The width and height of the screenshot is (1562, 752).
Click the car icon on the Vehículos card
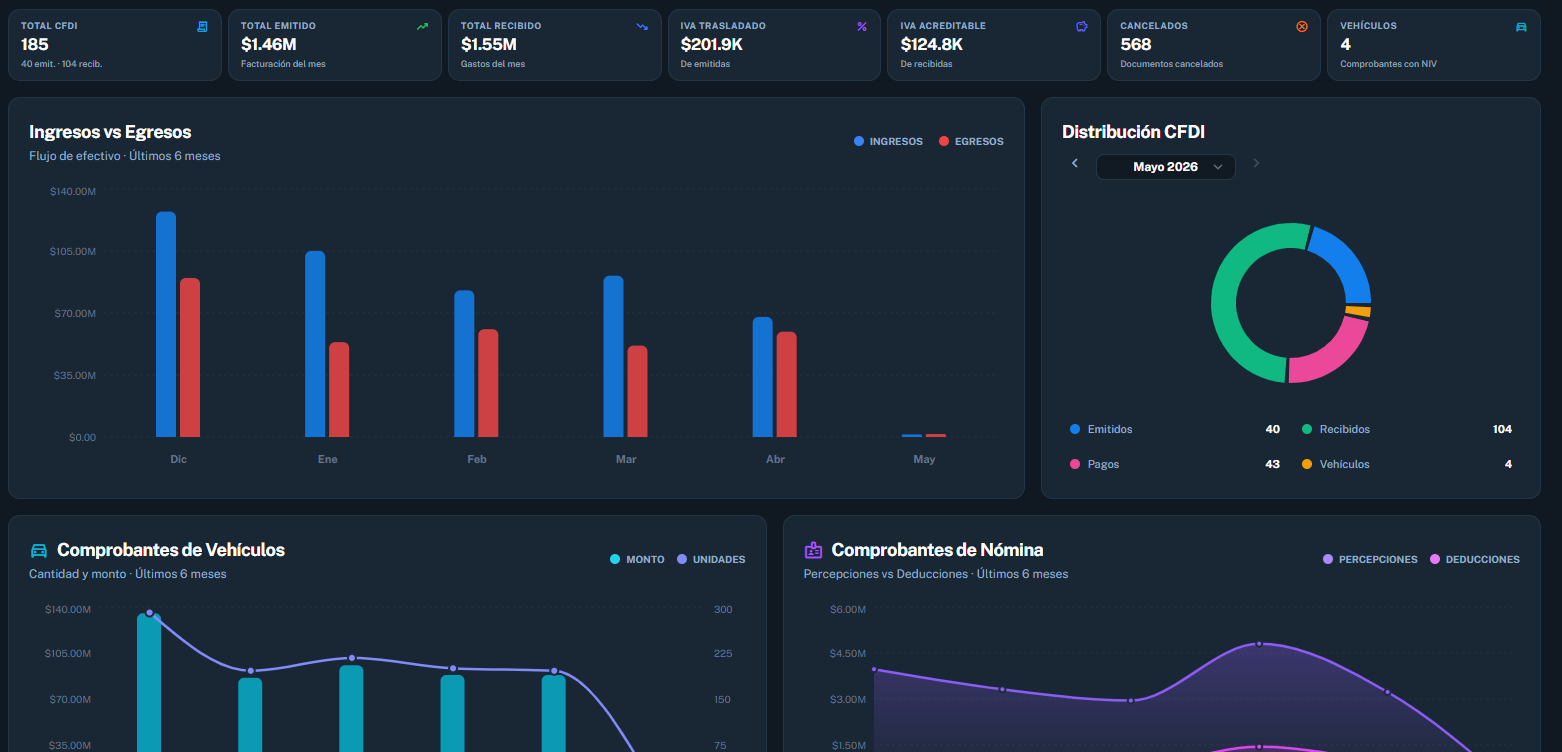click(x=1521, y=26)
